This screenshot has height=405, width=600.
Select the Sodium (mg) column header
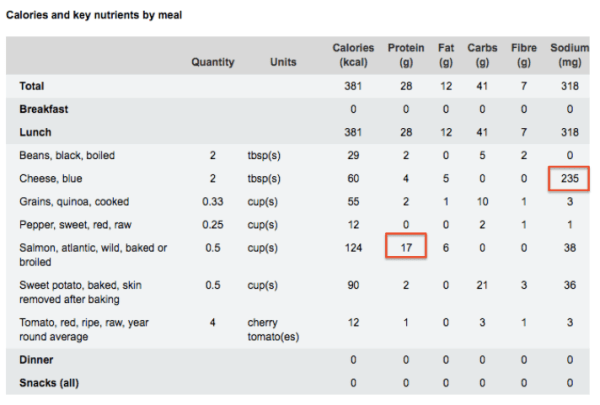570,55
